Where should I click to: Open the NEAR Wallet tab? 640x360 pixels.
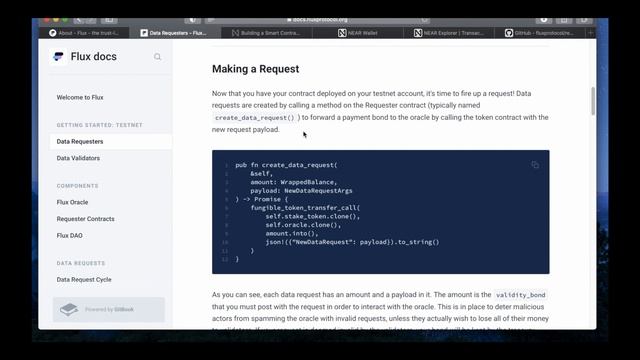click(358, 33)
